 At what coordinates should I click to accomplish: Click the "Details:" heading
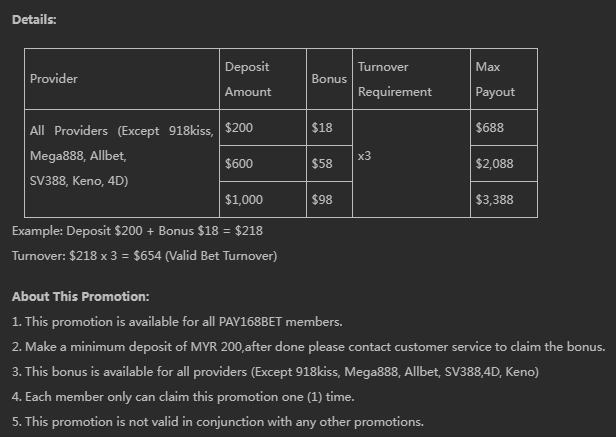tap(34, 20)
